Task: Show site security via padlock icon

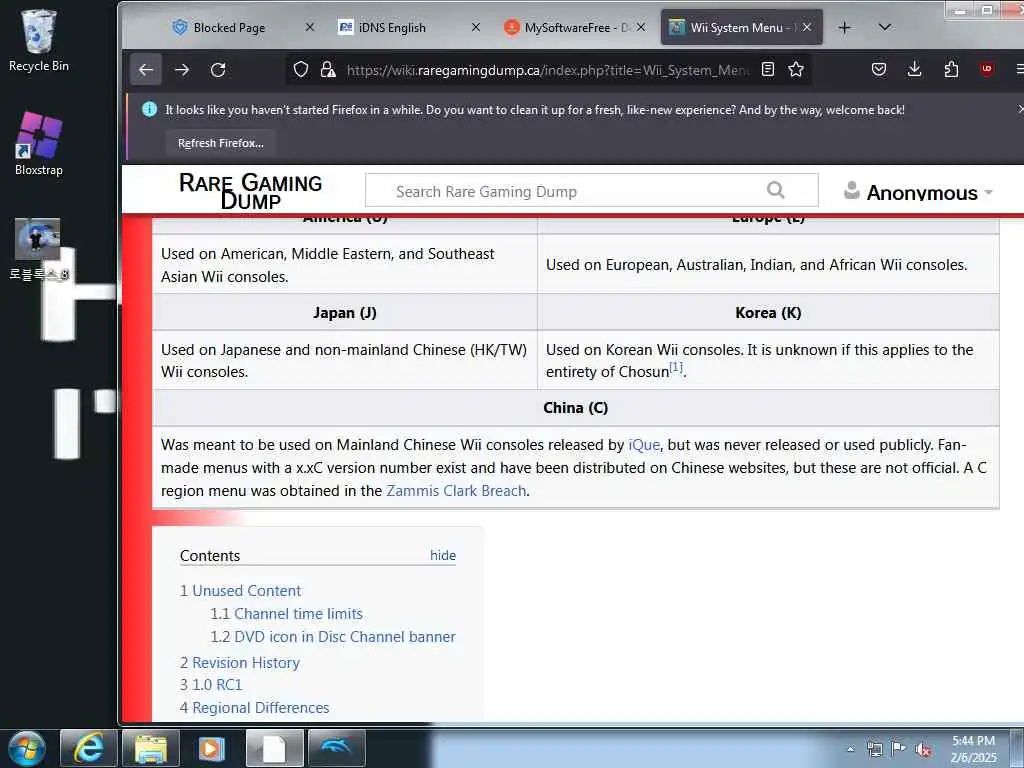Action: (x=328, y=69)
